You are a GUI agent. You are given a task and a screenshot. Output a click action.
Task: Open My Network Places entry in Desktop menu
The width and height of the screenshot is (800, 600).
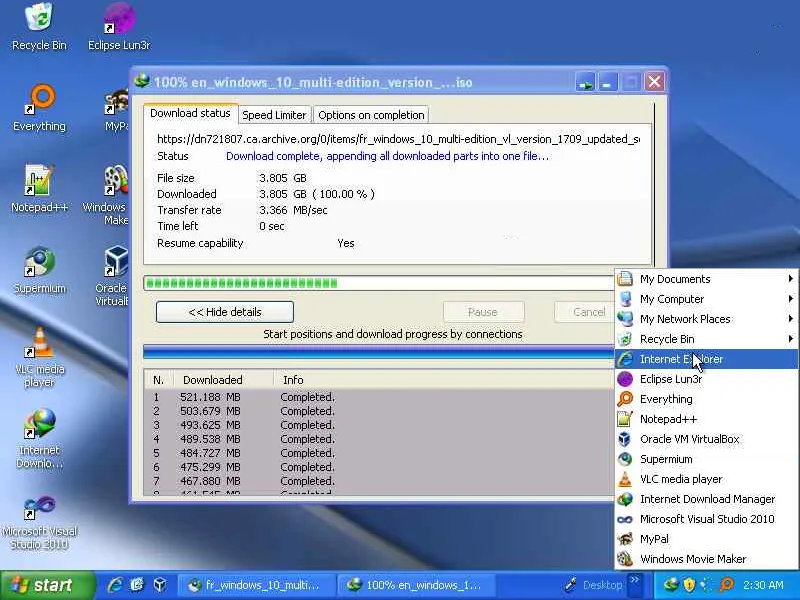click(706, 318)
